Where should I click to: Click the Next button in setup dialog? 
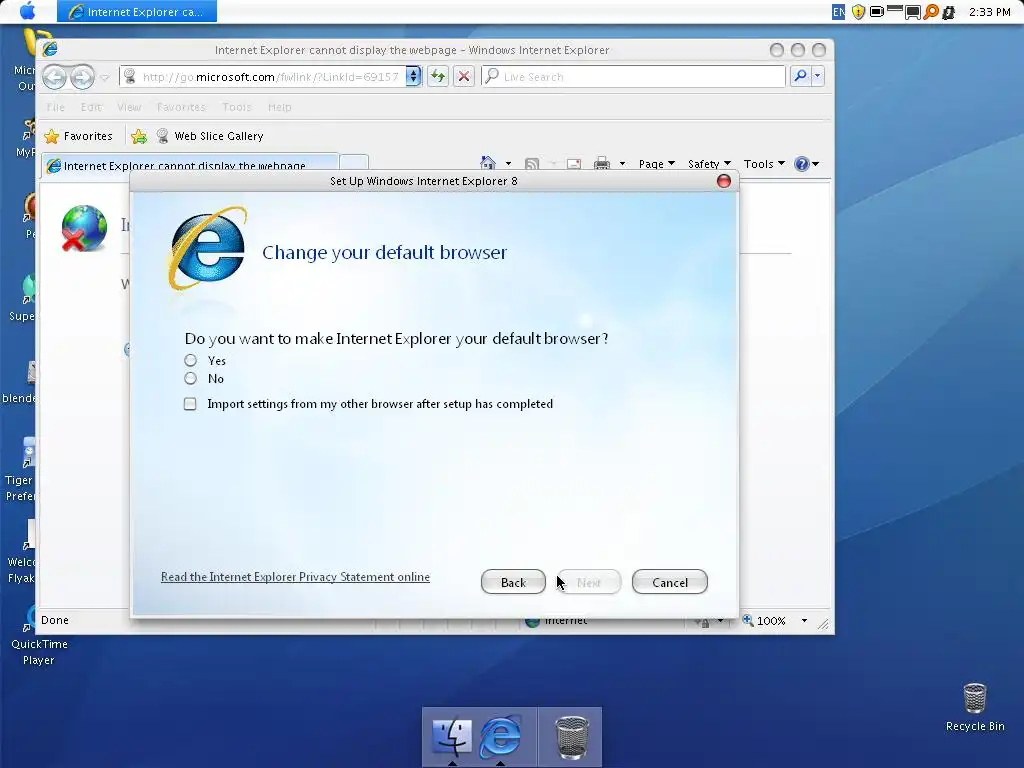click(x=588, y=583)
